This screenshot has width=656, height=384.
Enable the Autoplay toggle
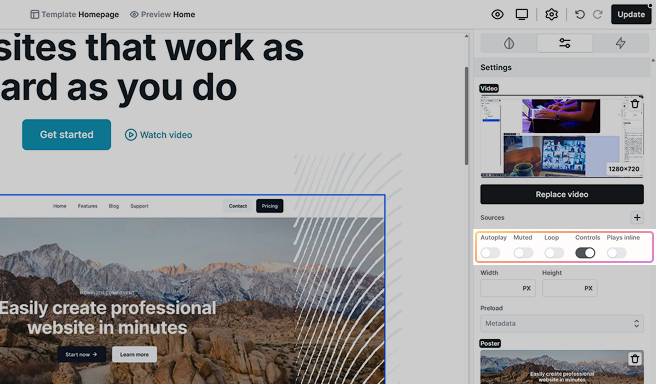[490, 253]
